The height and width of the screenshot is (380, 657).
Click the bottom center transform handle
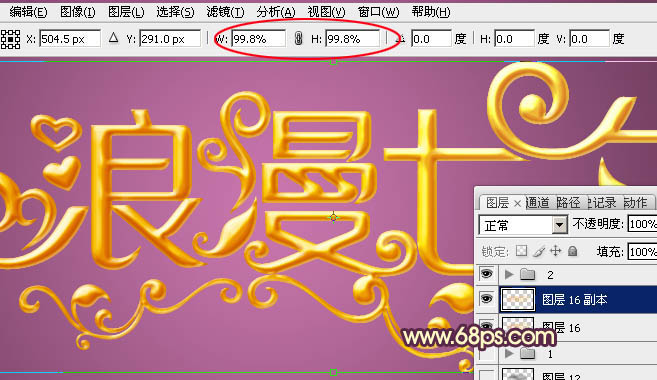334,372
